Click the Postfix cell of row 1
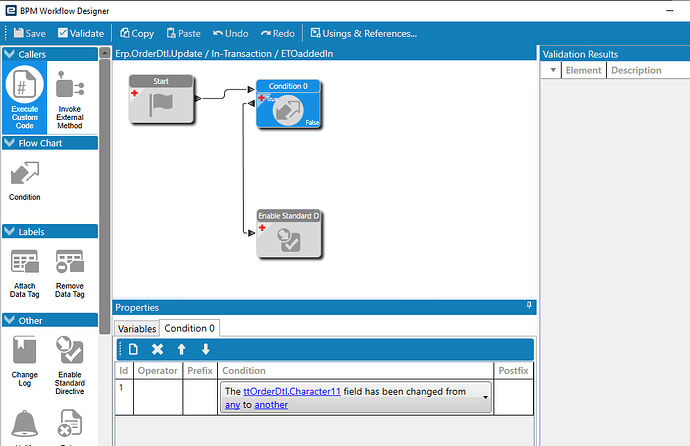The height and width of the screenshot is (446, 690). tap(514, 397)
